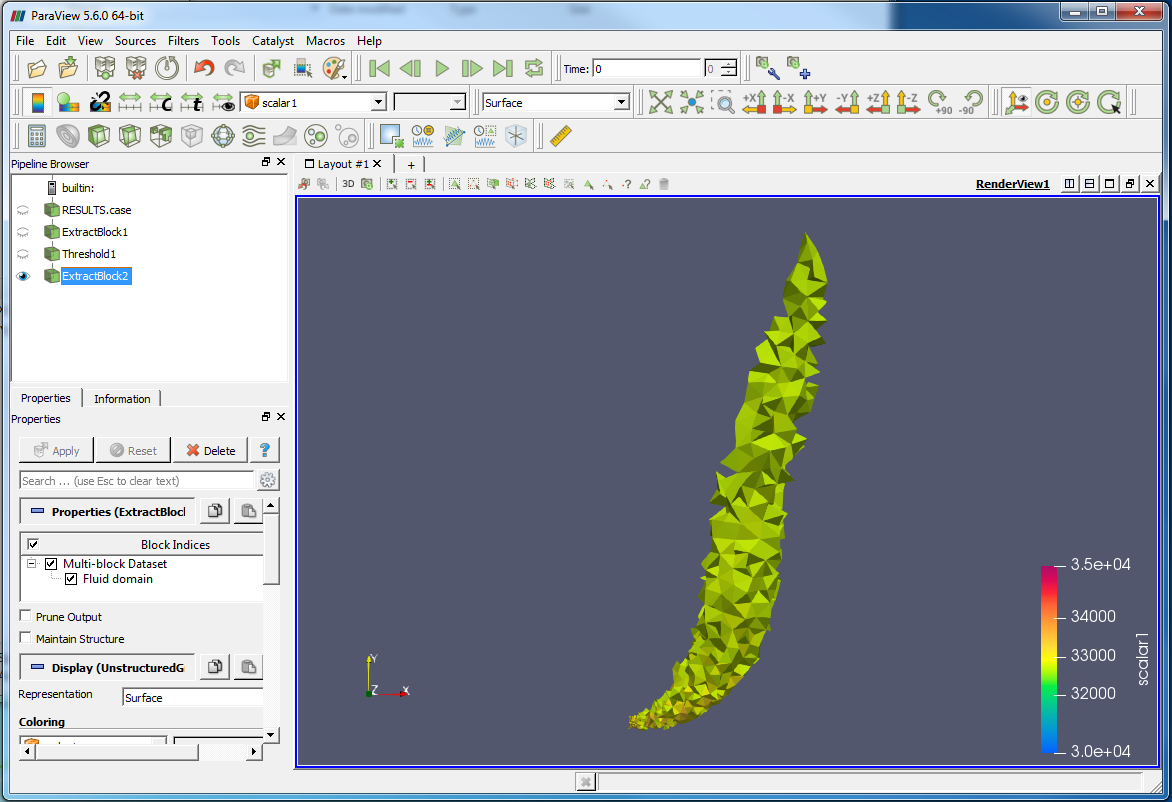Click the Calculator filter icon
Viewport: 1172px width, 802px height.
[36, 135]
